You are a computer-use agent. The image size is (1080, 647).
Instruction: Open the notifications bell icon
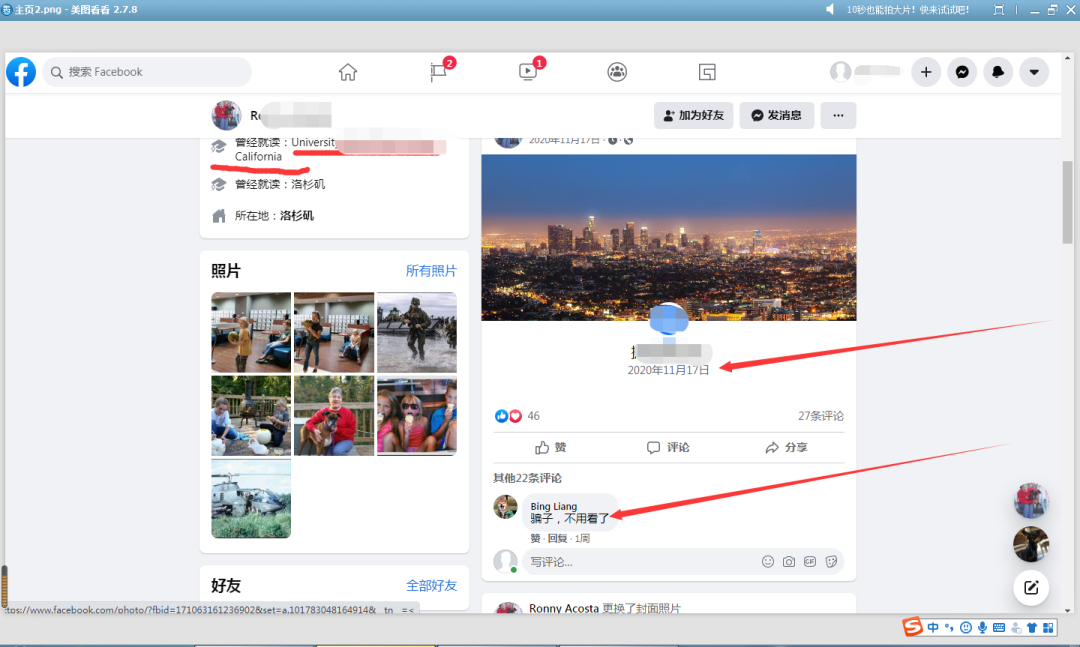[x=998, y=72]
